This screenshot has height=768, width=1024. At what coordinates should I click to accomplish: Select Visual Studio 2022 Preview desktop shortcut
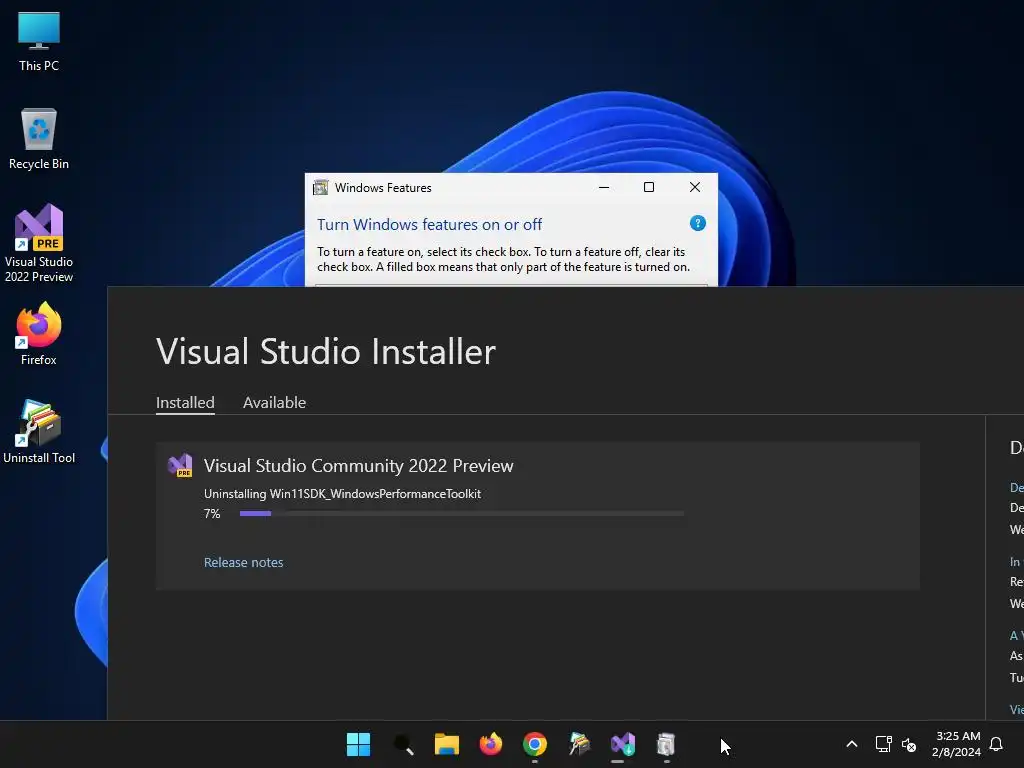pos(39,243)
